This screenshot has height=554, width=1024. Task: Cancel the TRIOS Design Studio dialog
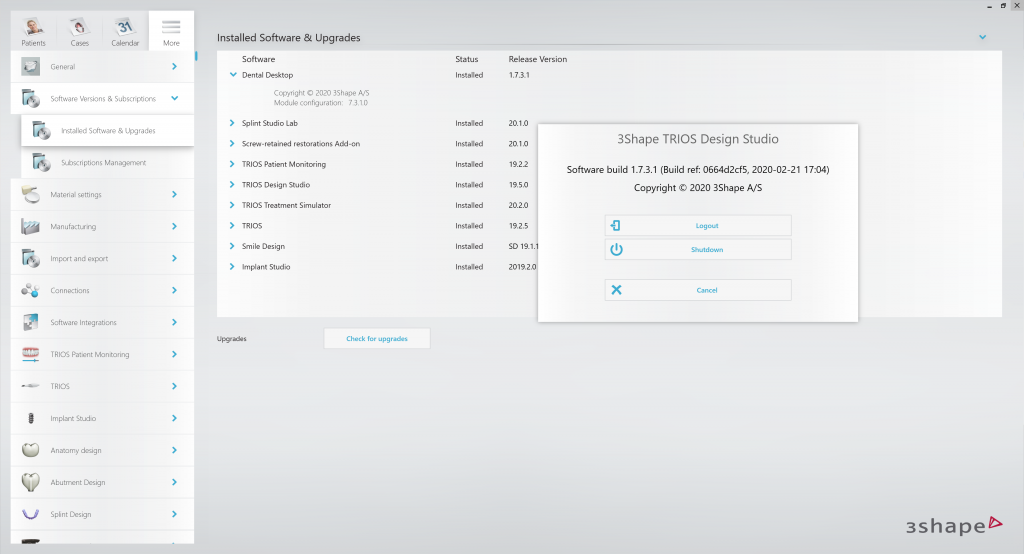tap(698, 290)
